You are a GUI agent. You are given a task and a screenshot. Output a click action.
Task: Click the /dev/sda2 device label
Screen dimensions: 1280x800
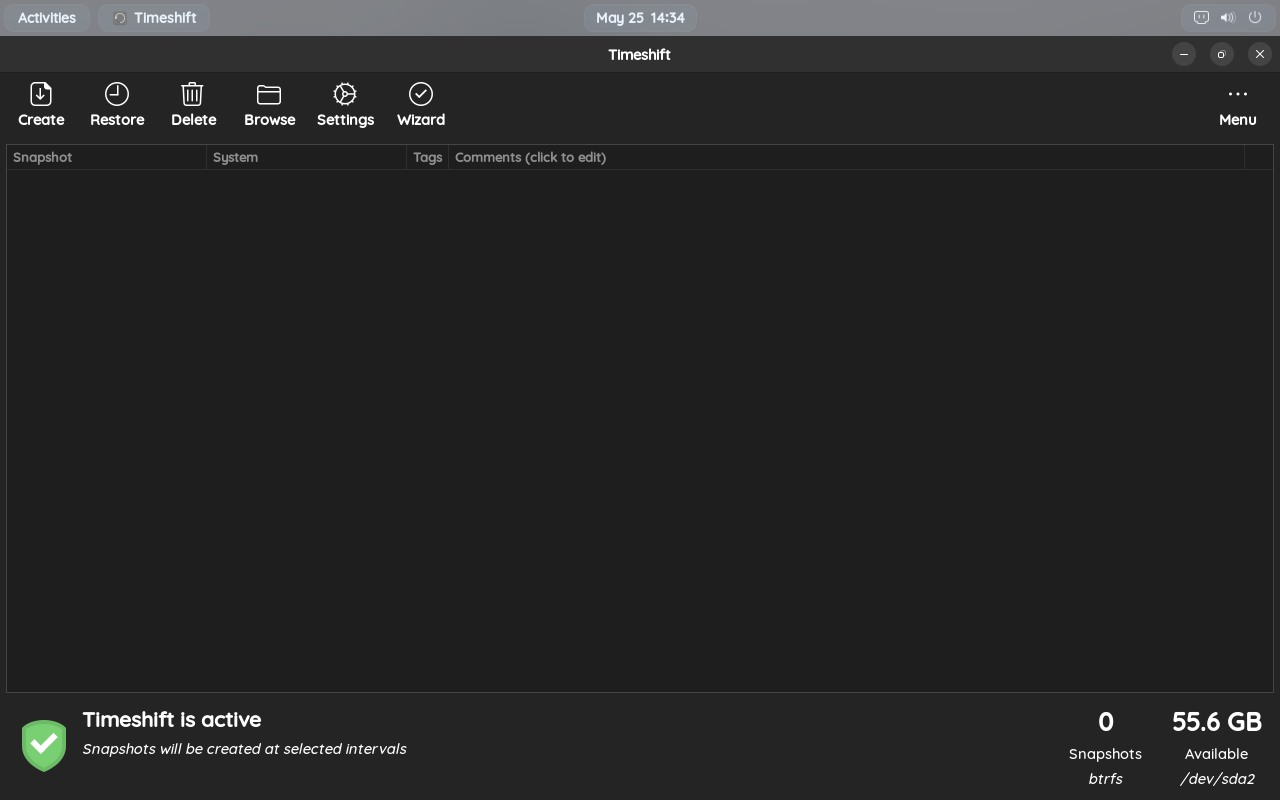1216,779
